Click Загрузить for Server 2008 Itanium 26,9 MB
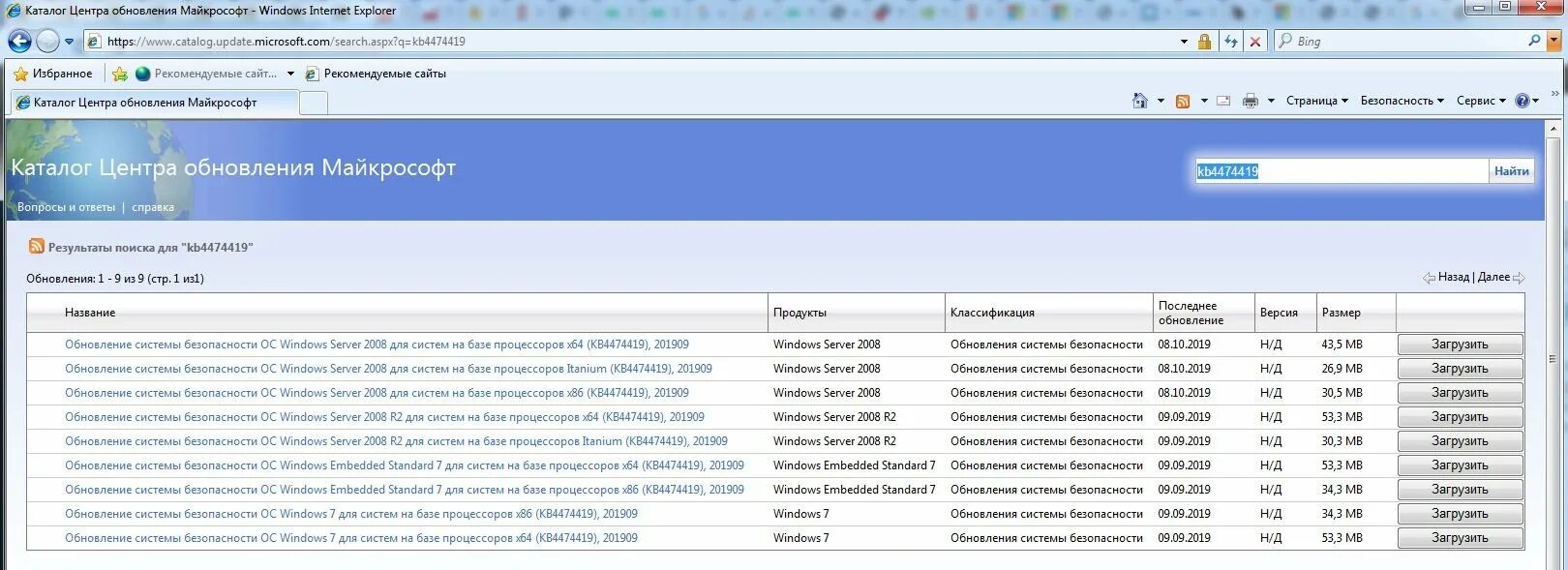The width and height of the screenshot is (1568, 570). pos(1460,369)
